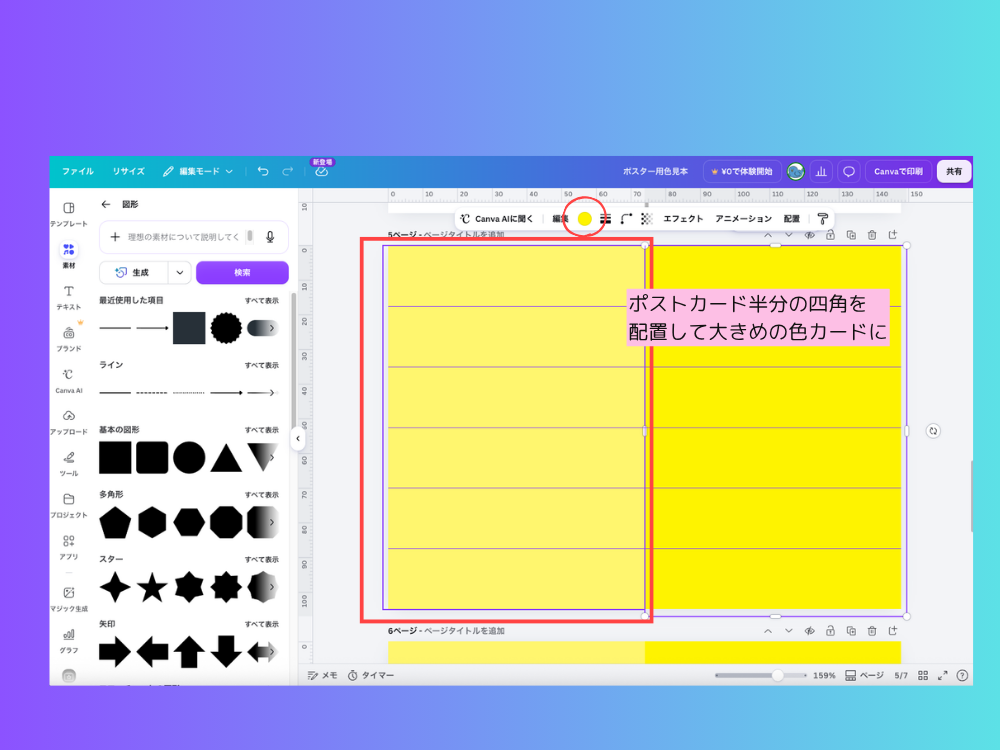Open the アニメーション options
The image size is (1000, 750).
pyautogui.click(x=744, y=219)
